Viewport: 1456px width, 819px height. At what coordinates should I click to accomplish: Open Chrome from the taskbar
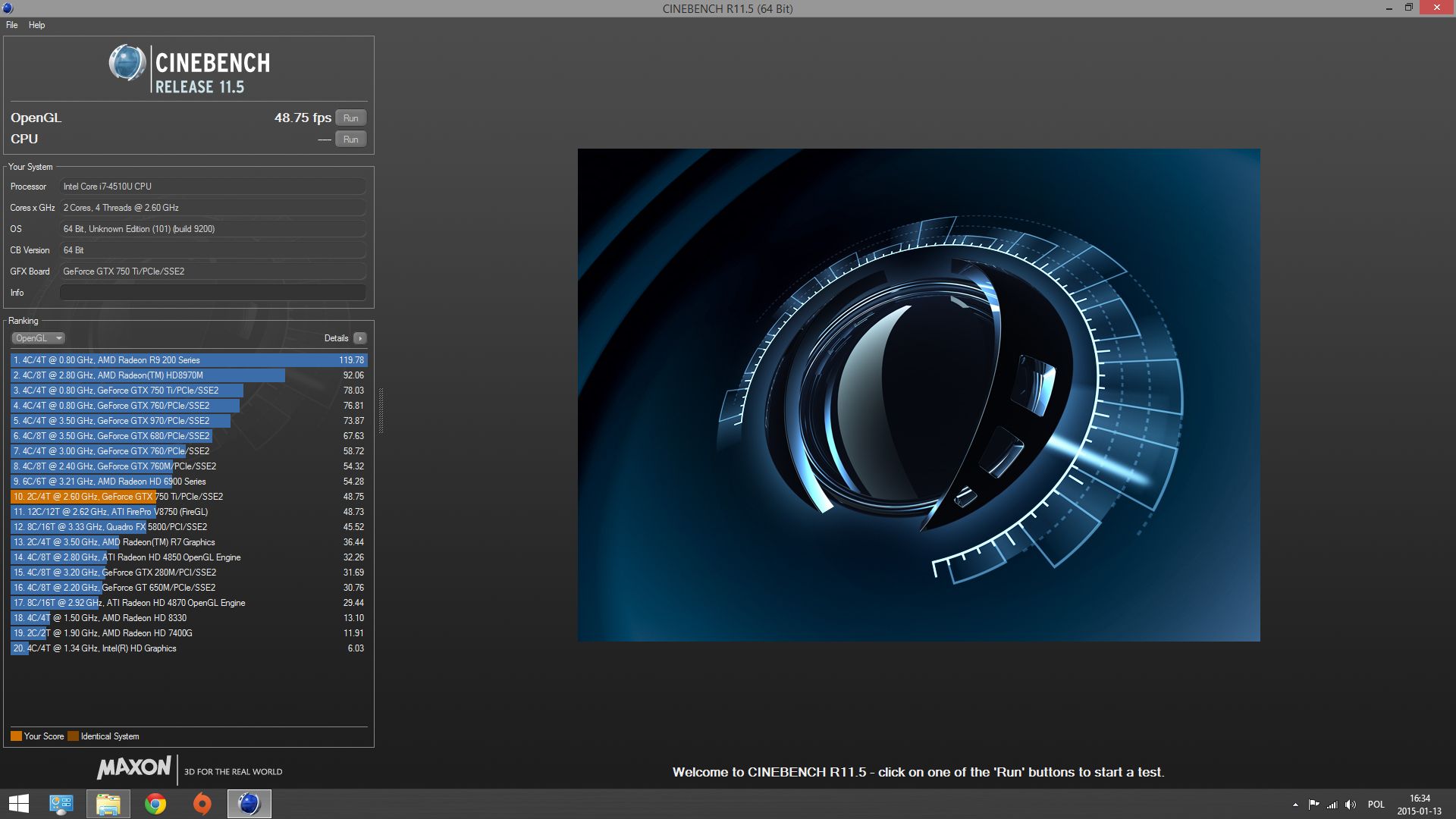tap(155, 804)
